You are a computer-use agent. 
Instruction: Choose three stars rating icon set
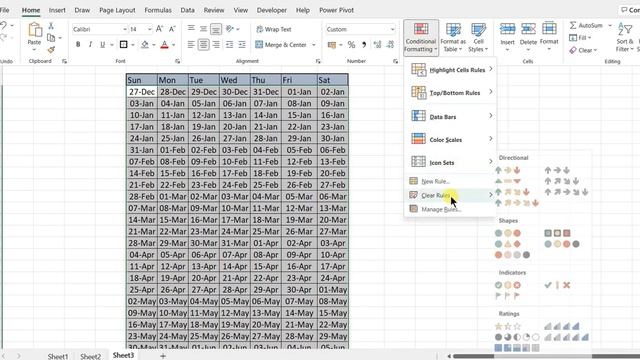pos(508,326)
